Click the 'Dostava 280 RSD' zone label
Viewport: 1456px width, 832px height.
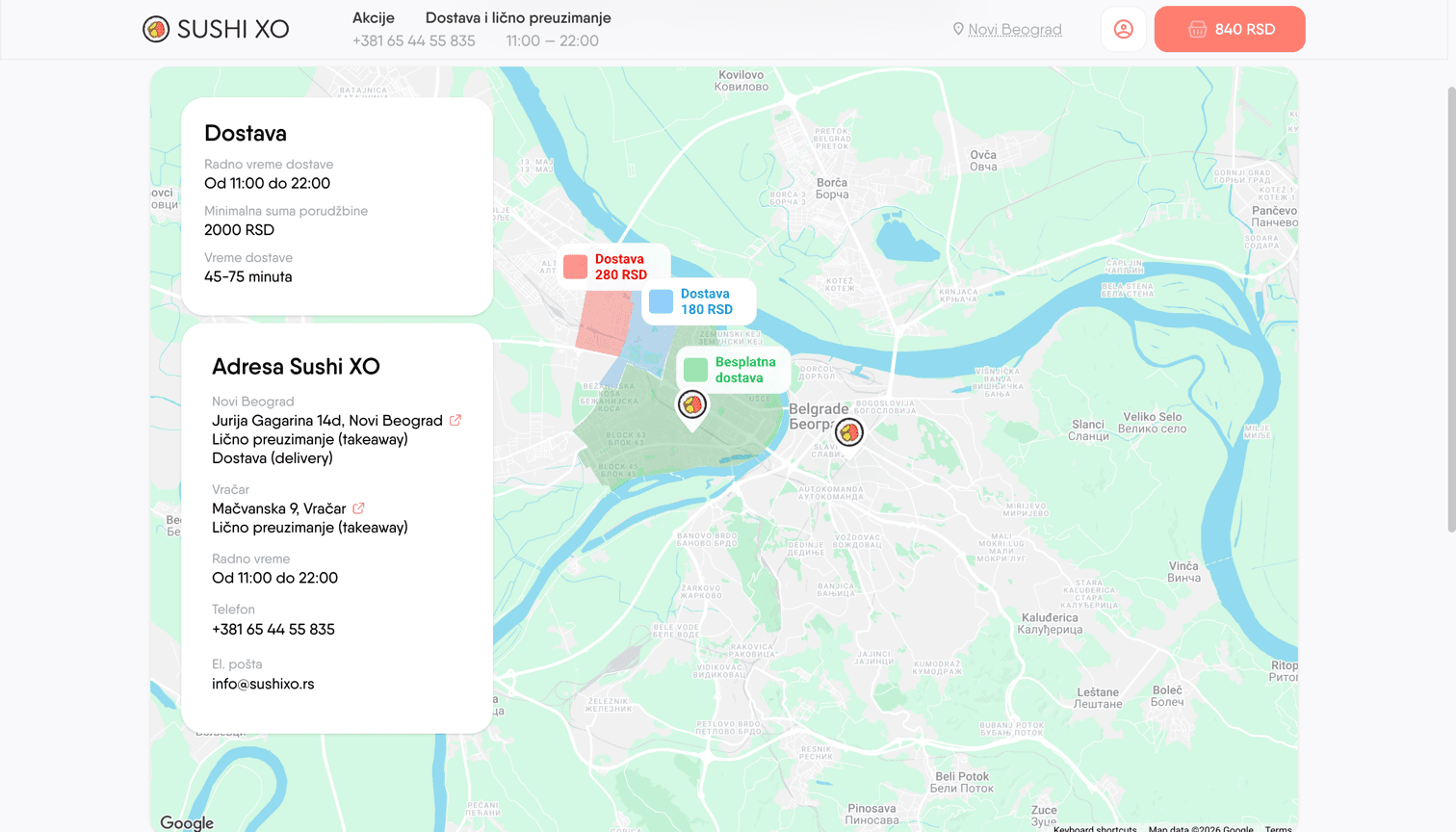621,267
